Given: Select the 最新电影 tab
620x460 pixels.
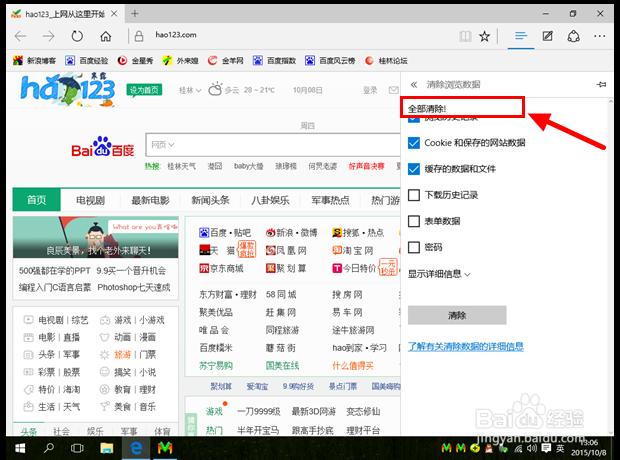Looking at the screenshot, I should [x=150, y=201].
